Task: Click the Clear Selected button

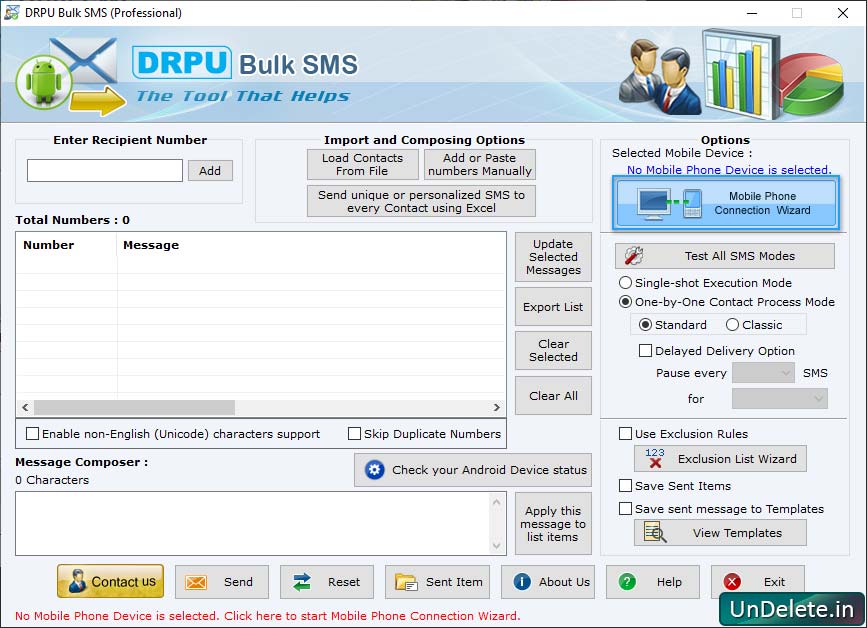Action: point(553,350)
